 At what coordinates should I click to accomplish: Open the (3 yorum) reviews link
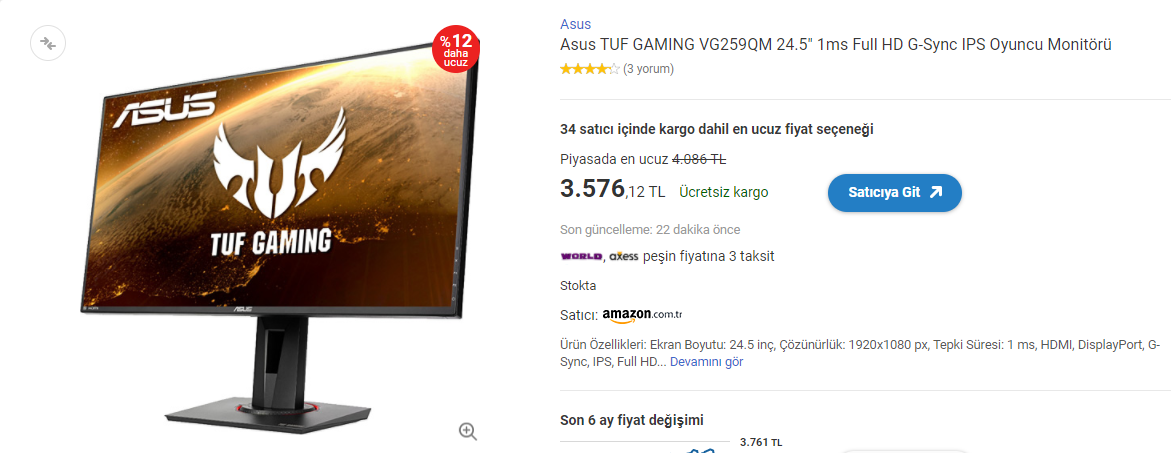(648, 69)
